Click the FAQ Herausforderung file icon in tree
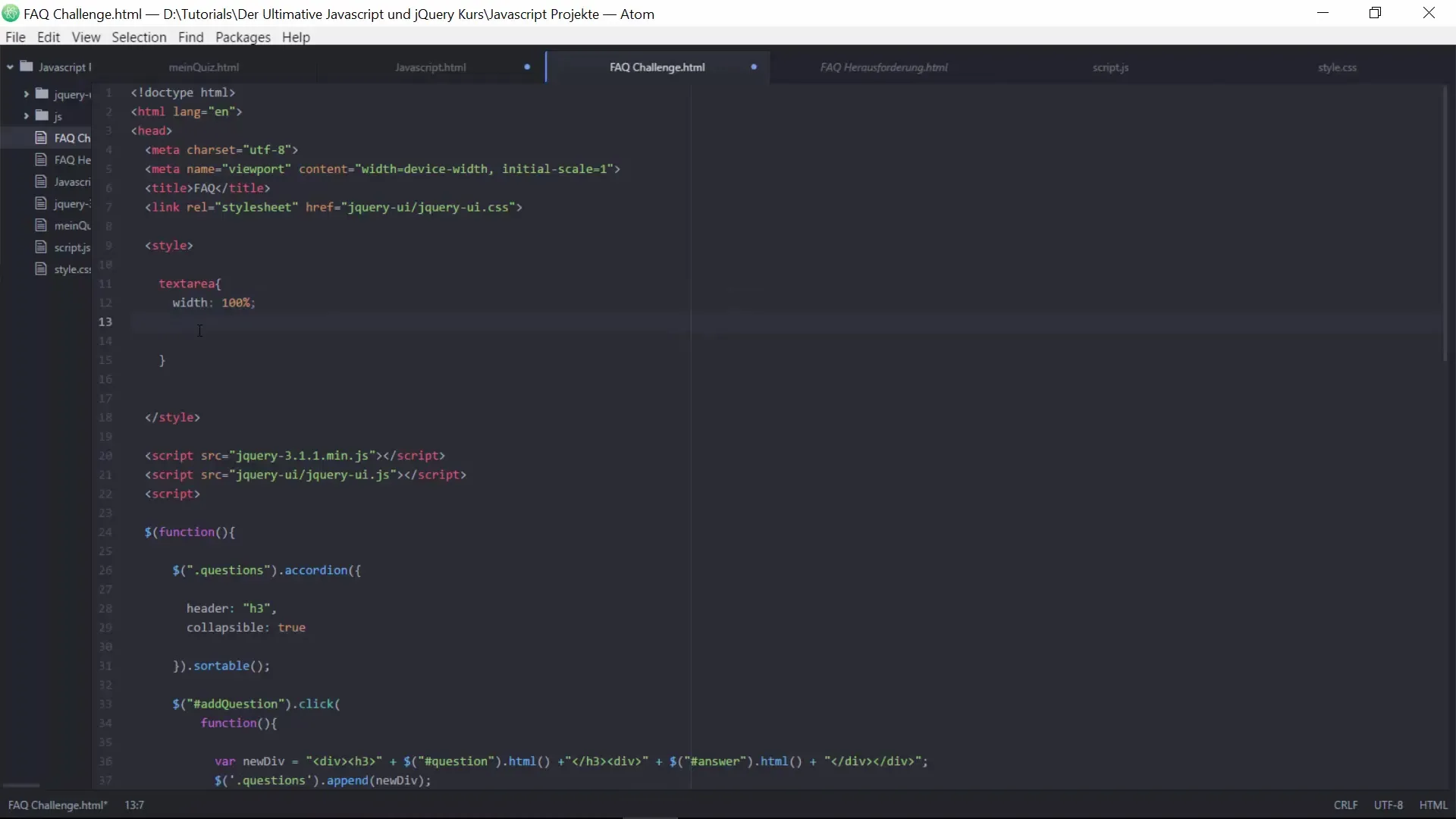The width and height of the screenshot is (1456, 819). point(41,159)
